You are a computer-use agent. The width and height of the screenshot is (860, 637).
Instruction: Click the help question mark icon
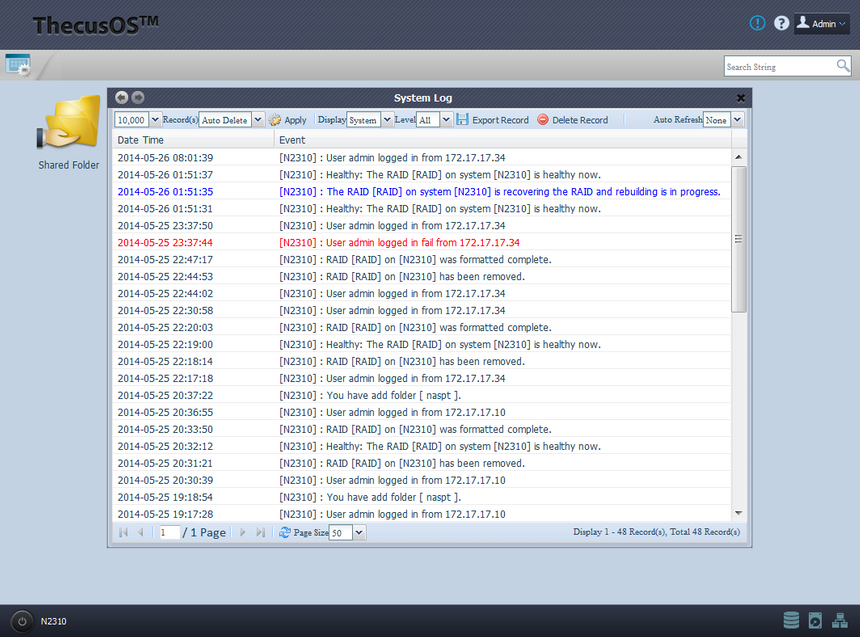point(781,23)
